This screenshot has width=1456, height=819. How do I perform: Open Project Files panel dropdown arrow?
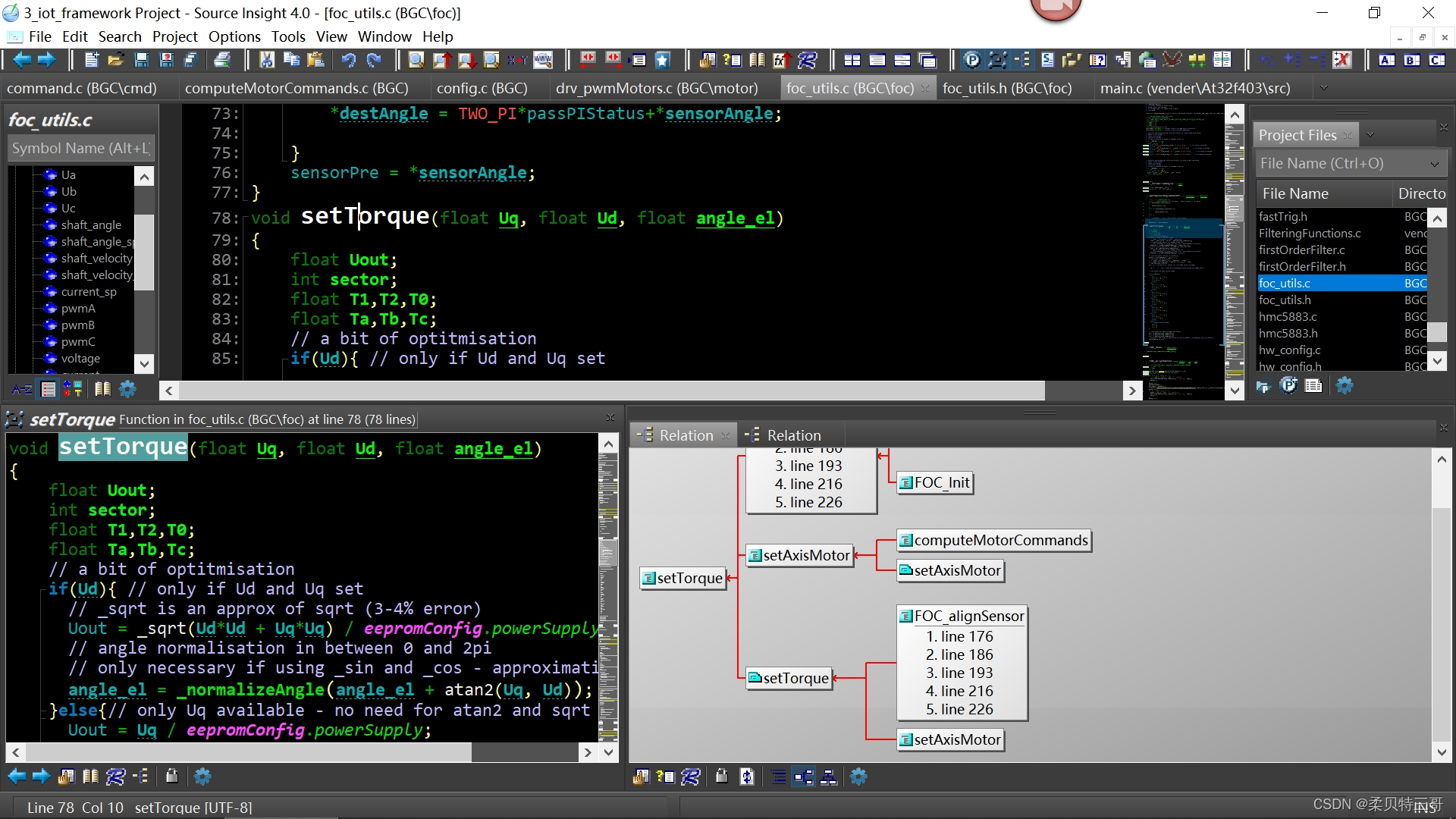1370,135
